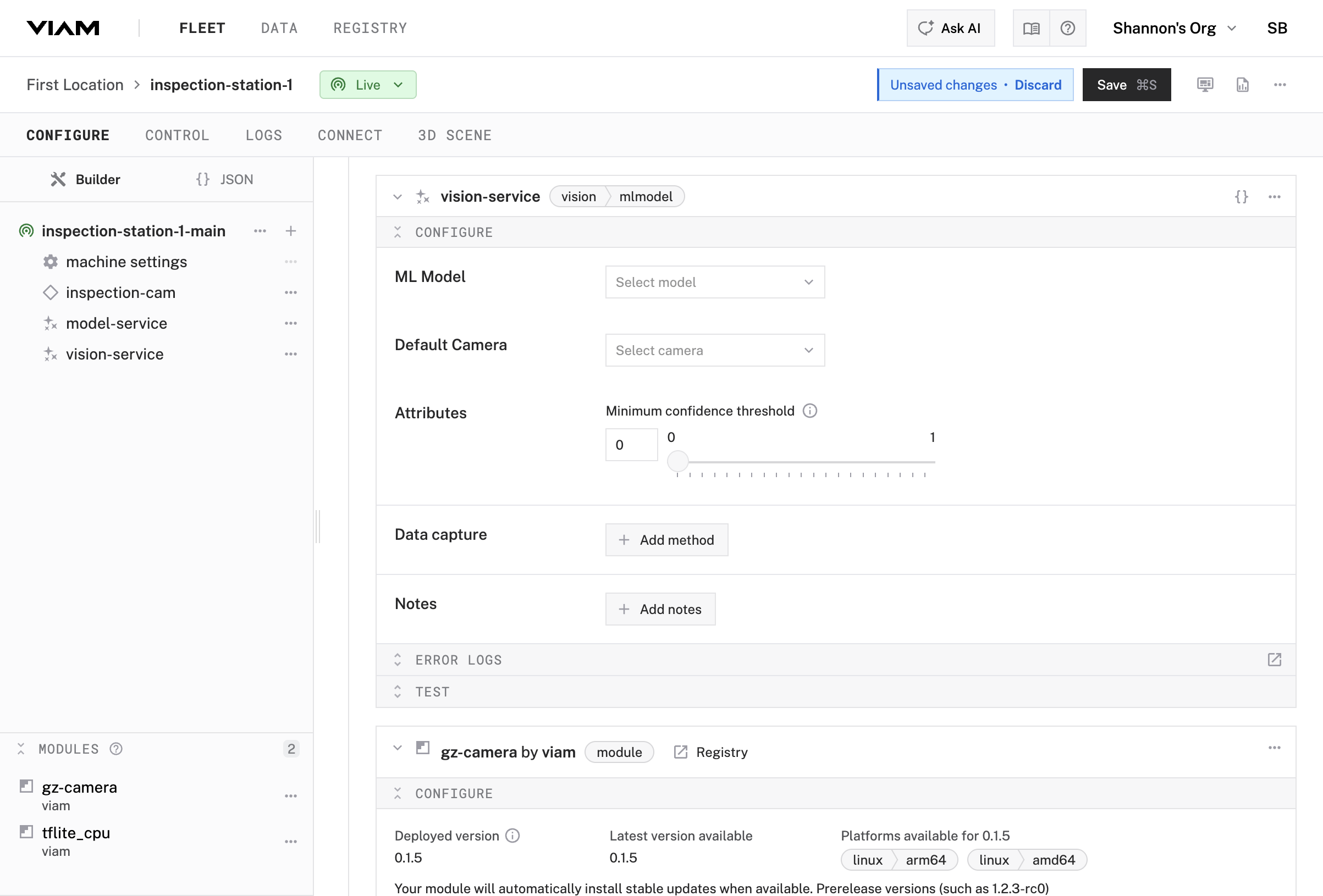Click the minimum confidence threshold slider handle
Screen dimensions: 1323x896
pyautogui.click(x=677, y=461)
